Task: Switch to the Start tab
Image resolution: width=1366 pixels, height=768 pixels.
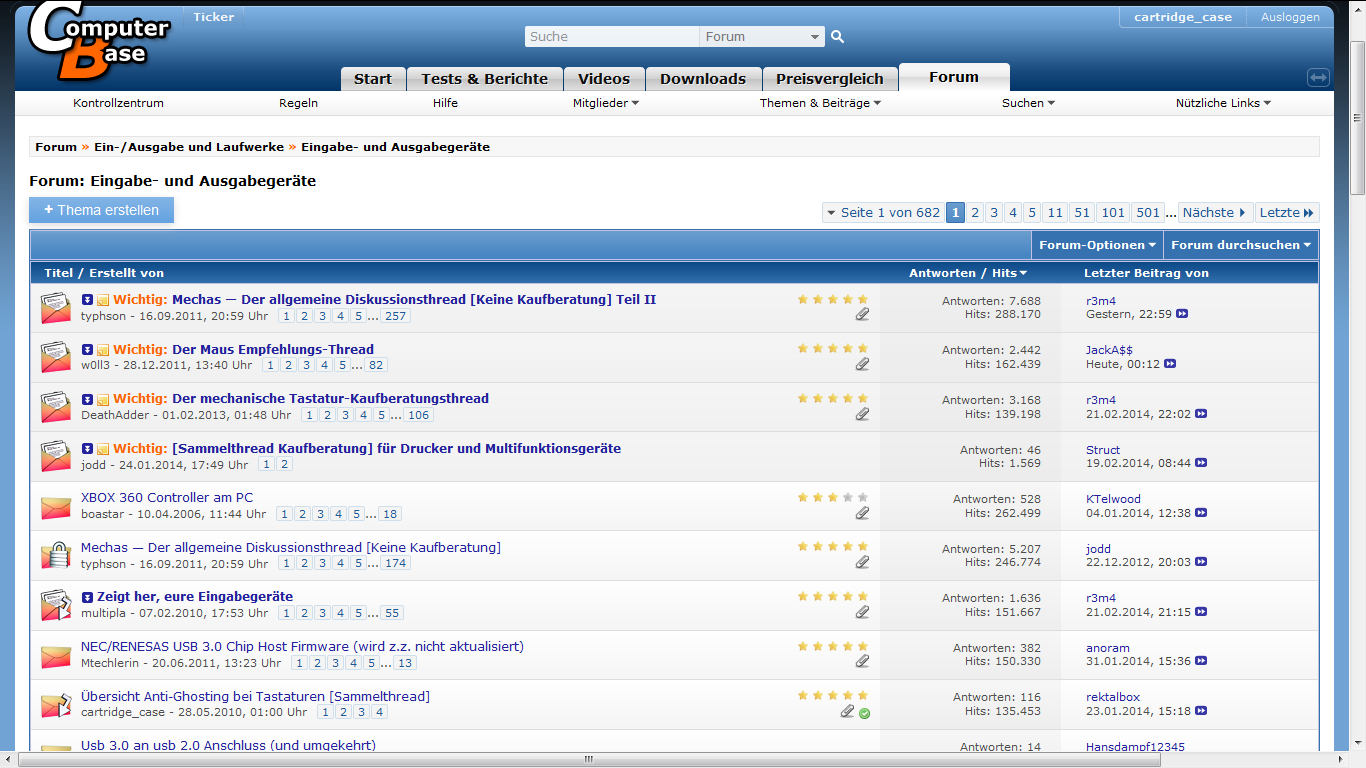Action: (373, 79)
